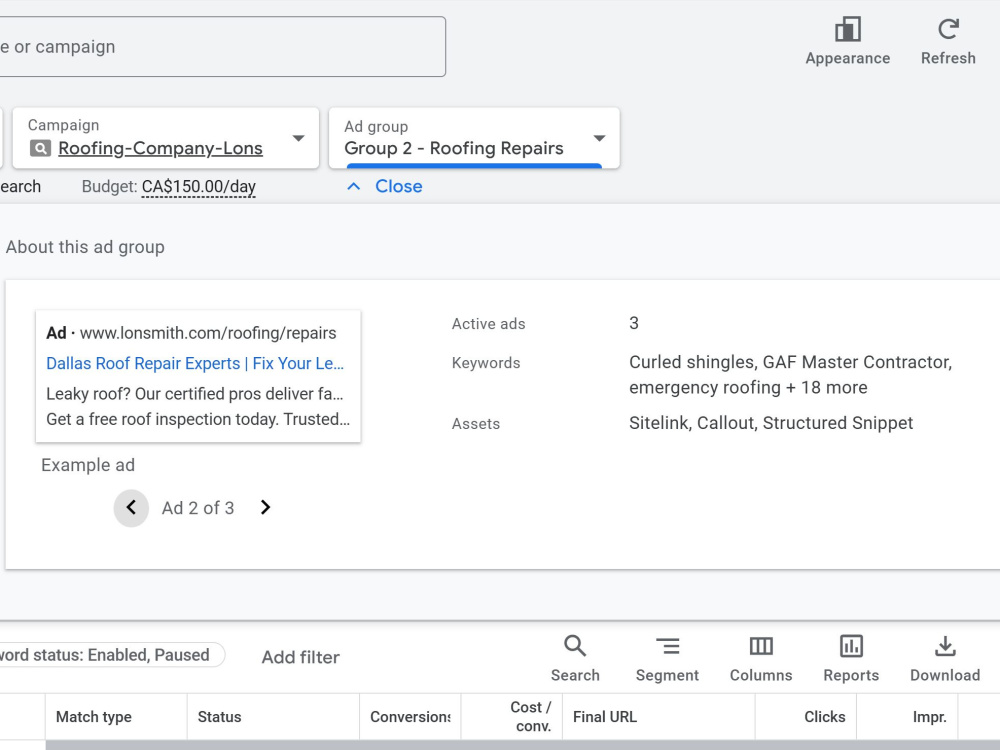1000x750 pixels.
Task: Click the 'Assets' label in ad group summary
Action: pyautogui.click(x=476, y=423)
